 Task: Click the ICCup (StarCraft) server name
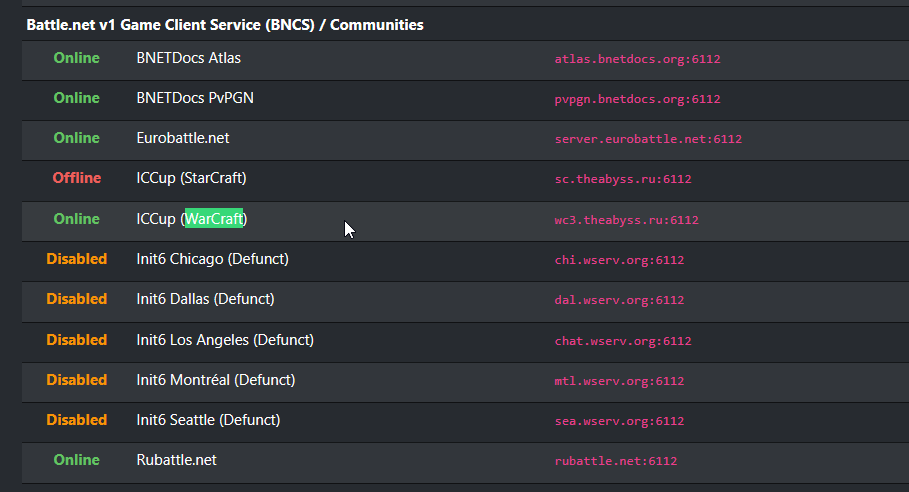pos(191,178)
